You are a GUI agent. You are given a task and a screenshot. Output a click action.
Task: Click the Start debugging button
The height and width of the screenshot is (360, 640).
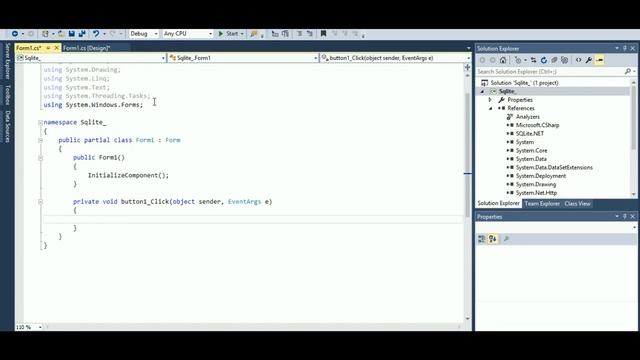[228, 34]
